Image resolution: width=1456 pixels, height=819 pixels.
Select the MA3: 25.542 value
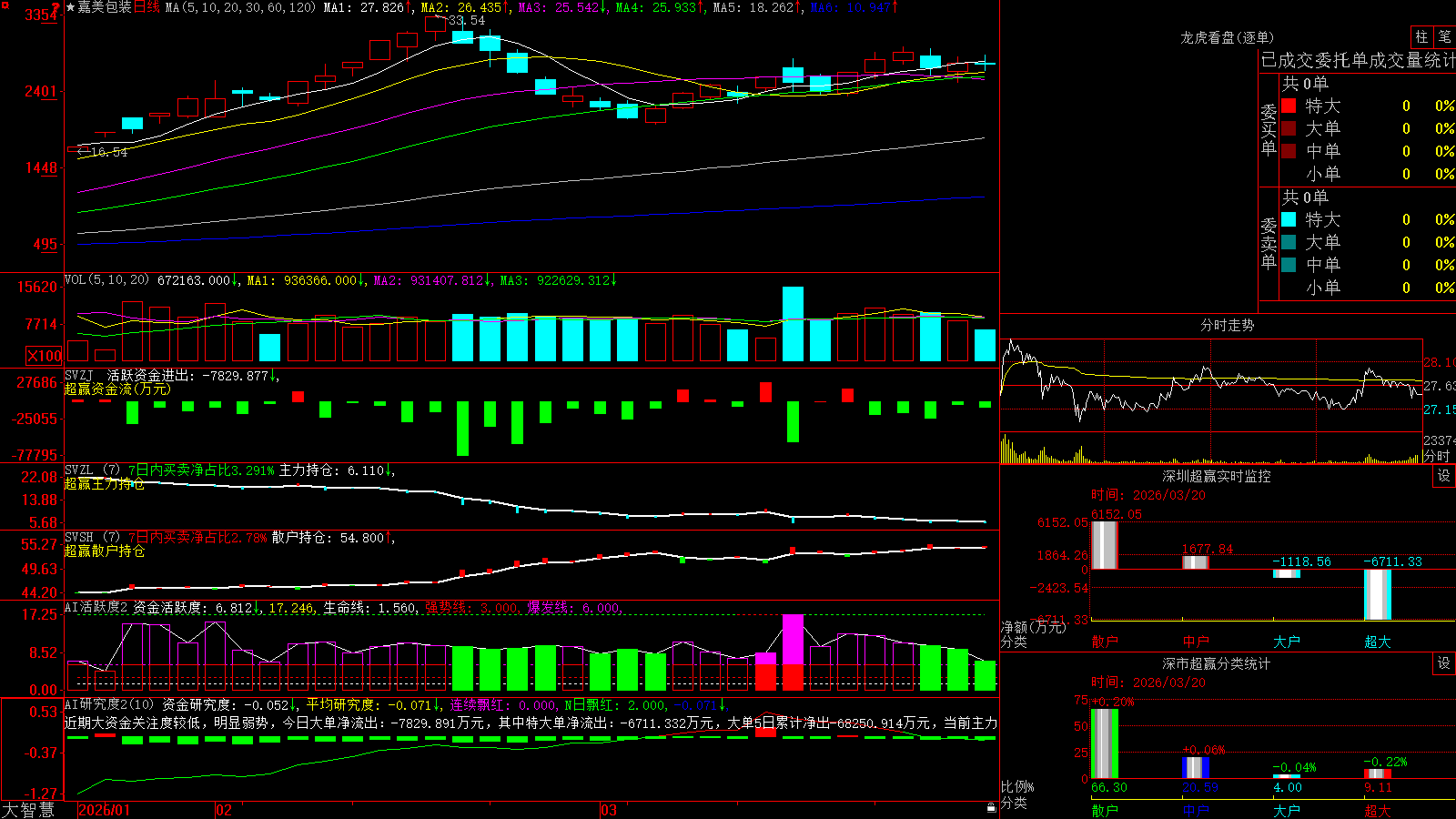pyautogui.click(x=562, y=7)
